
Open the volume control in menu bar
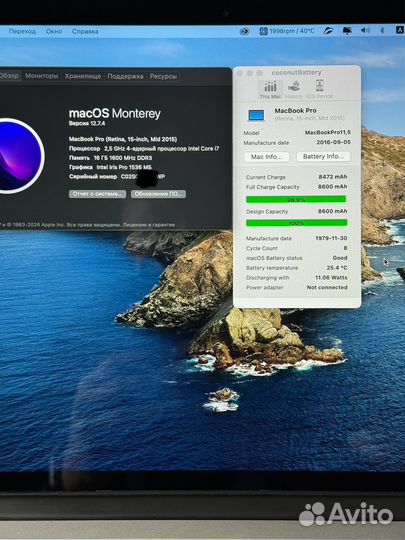coord(365,31)
